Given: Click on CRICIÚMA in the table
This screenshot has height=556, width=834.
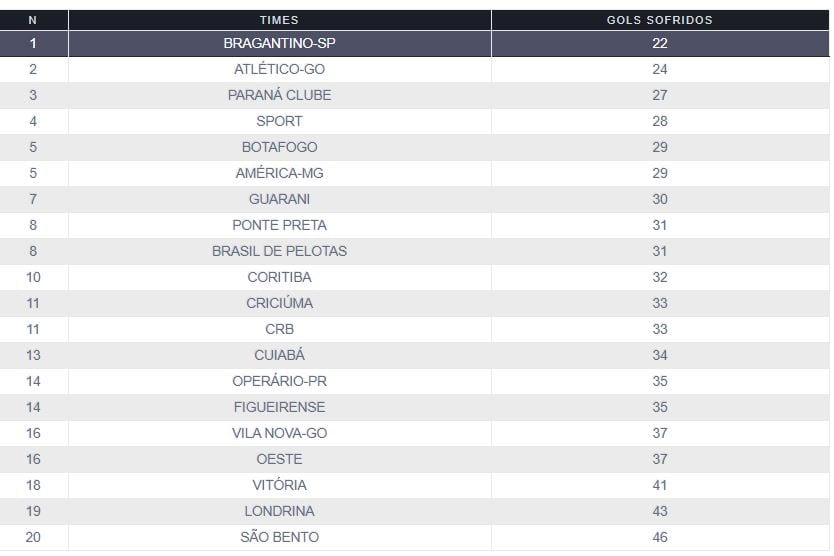Looking at the screenshot, I should (x=279, y=304).
